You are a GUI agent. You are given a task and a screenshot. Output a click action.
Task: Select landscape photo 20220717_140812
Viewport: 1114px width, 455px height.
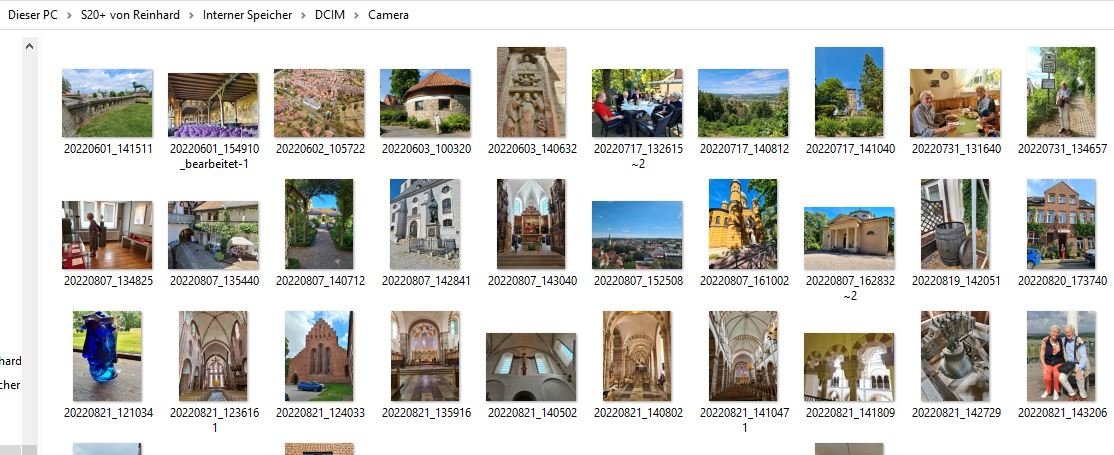pos(743,102)
